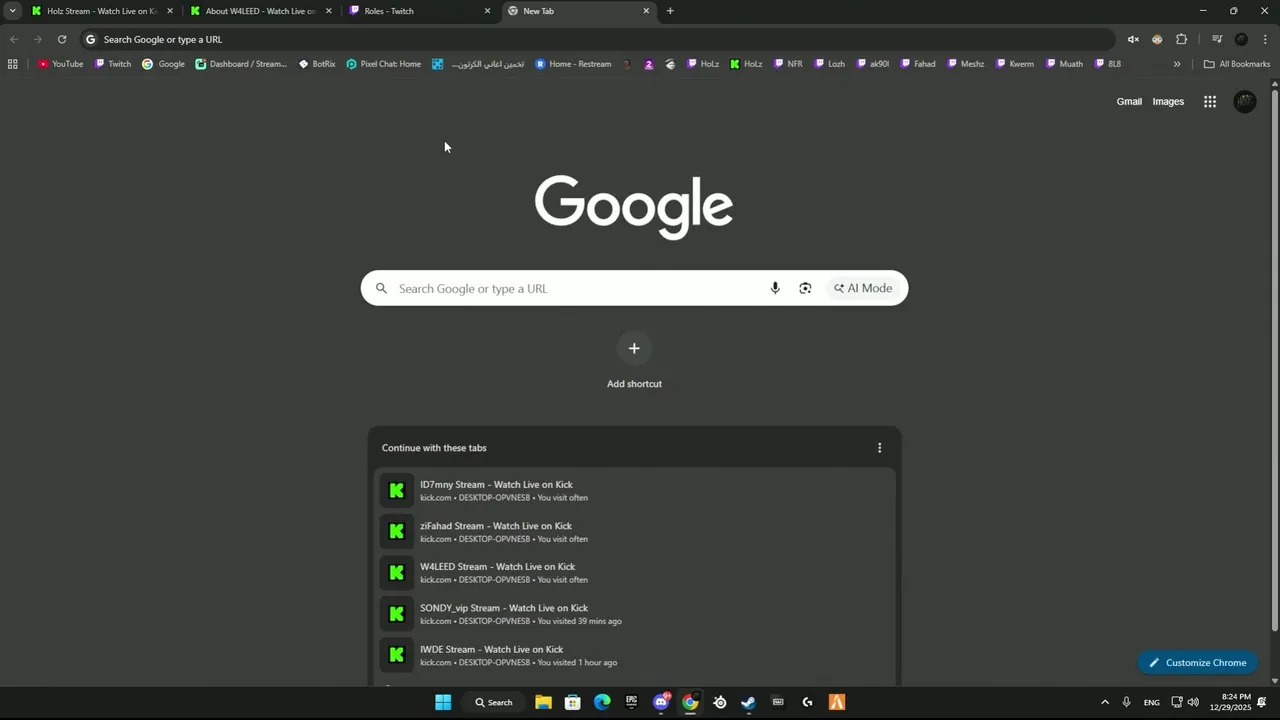Open ID7mny Stream from continue tabs

[634, 490]
